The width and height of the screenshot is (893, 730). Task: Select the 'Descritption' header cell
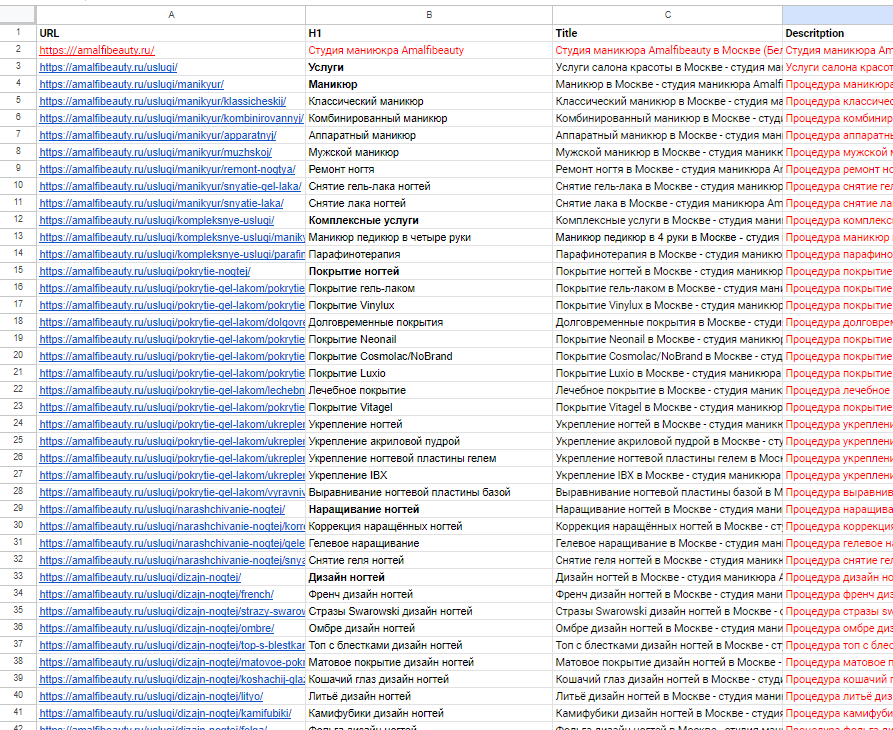click(x=838, y=33)
